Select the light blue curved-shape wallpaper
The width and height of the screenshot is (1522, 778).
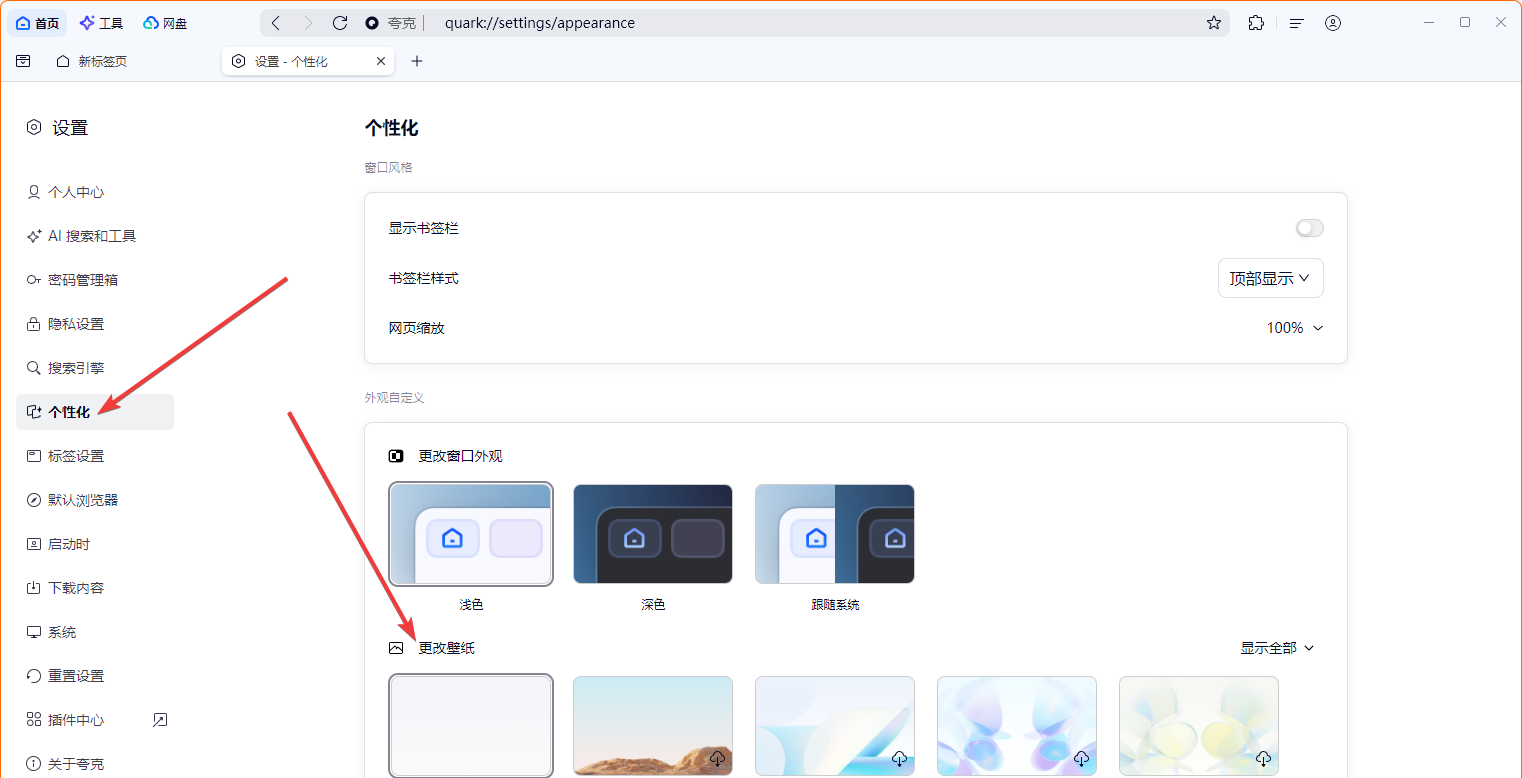pyautogui.click(x=835, y=726)
